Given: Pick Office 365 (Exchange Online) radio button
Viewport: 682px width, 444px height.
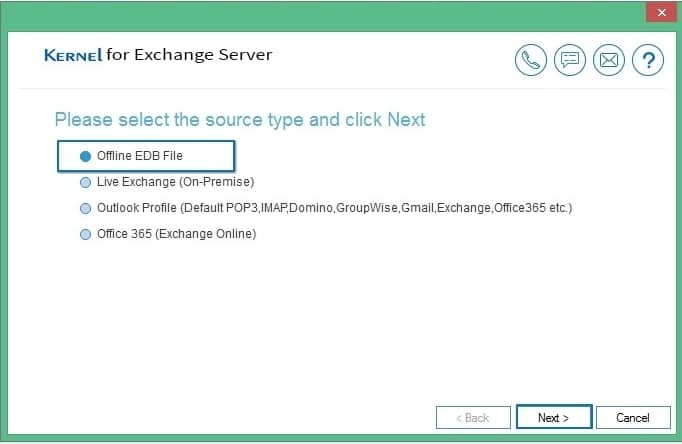Looking at the screenshot, I should (86, 234).
